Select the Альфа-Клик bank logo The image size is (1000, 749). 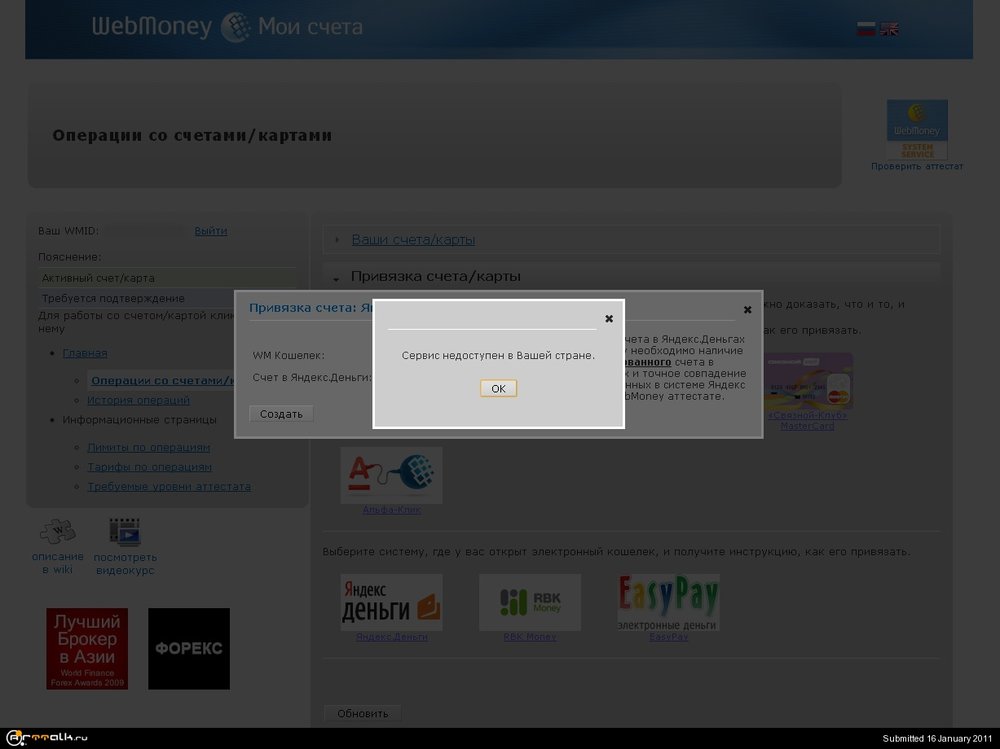point(391,475)
